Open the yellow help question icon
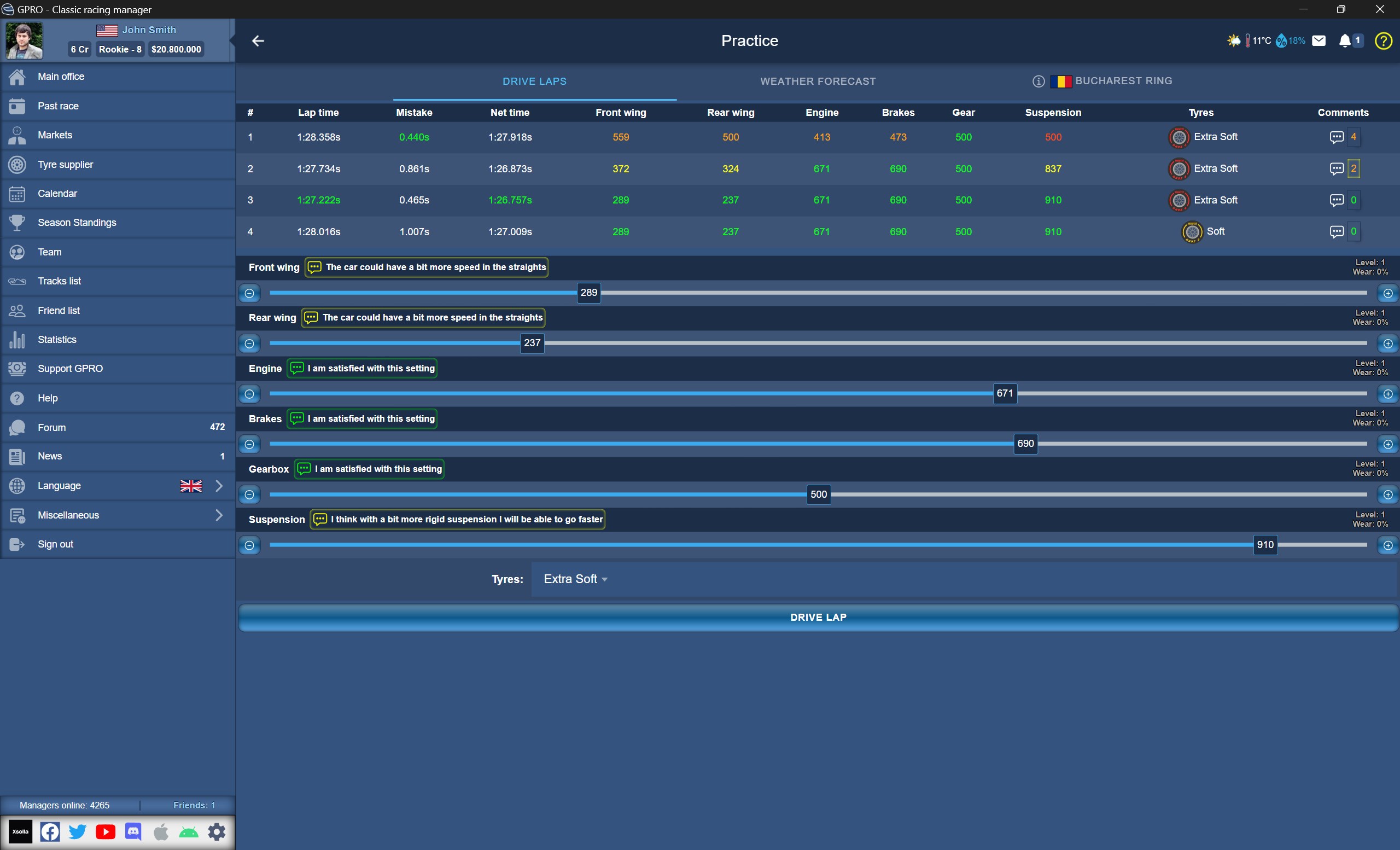This screenshot has height=850, width=1400. coord(1383,41)
